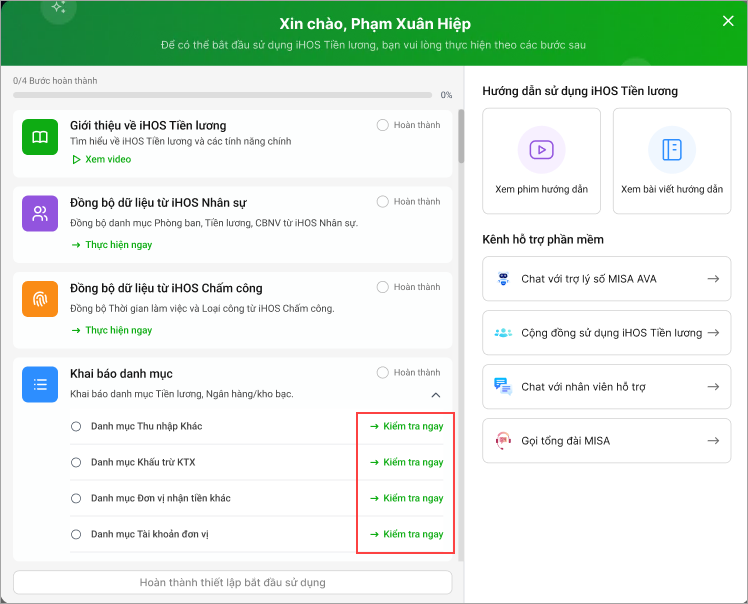Click the 0/4 Bước hoàn thành text
748x604 pixels.
pyautogui.click(x=55, y=81)
